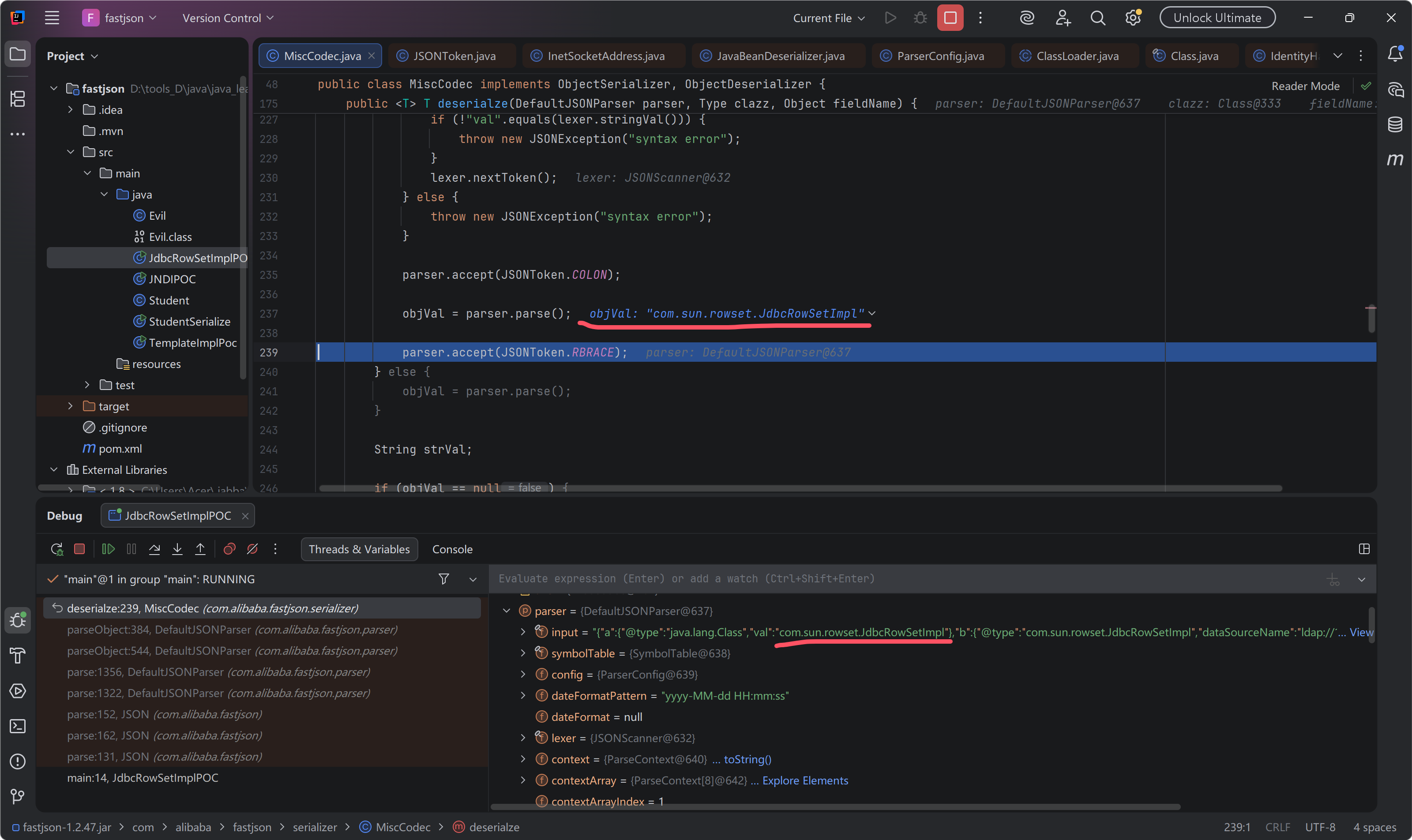Close the MiscCodec.java tab
This screenshot has width=1412, height=840.
click(x=372, y=56)
